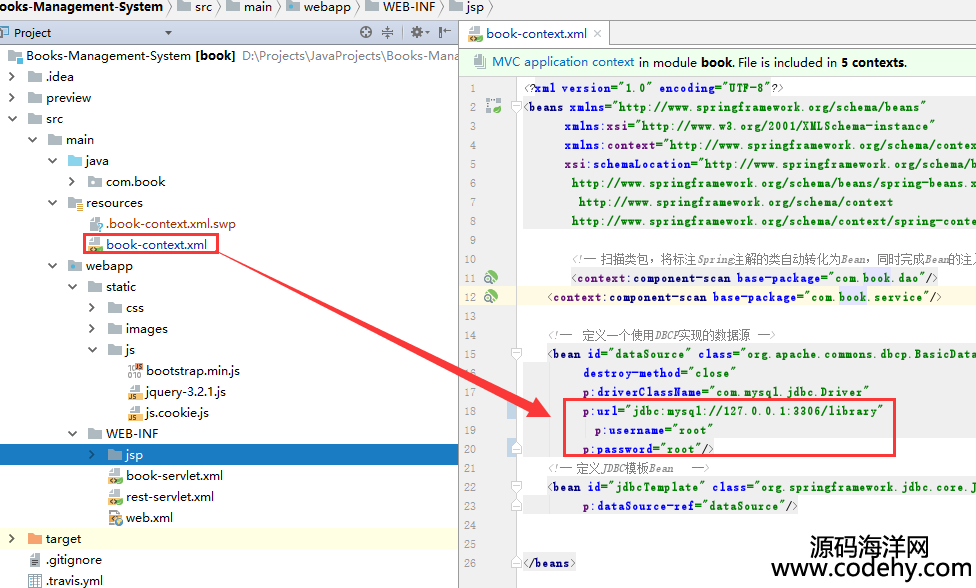The width and height of the screenshot is (976, 588).
Task: Collapse the webapp folder arrow
Action: point(52,266)
